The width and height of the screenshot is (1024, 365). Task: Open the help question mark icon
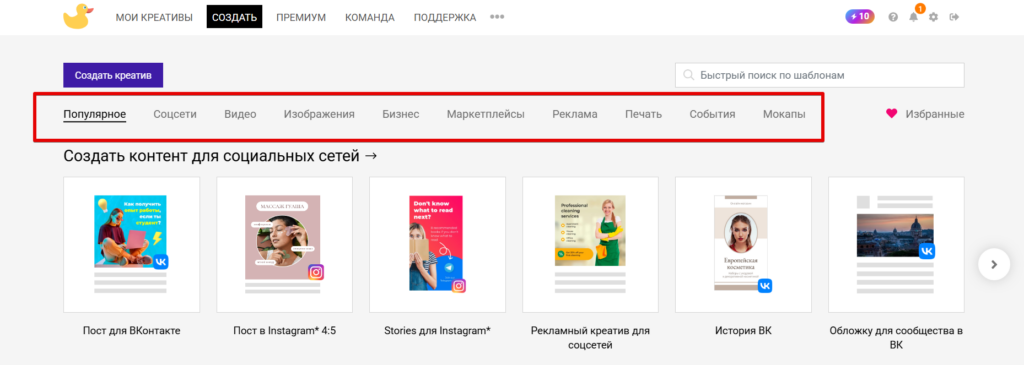coord(893,17)
